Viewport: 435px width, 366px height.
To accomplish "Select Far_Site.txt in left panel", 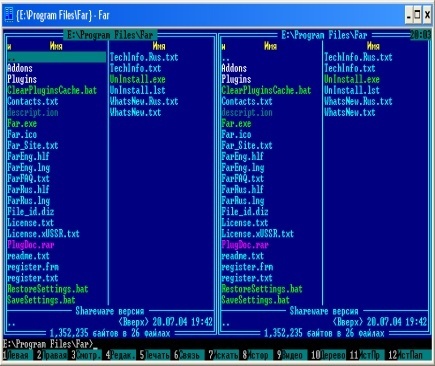I will [33, 145].
